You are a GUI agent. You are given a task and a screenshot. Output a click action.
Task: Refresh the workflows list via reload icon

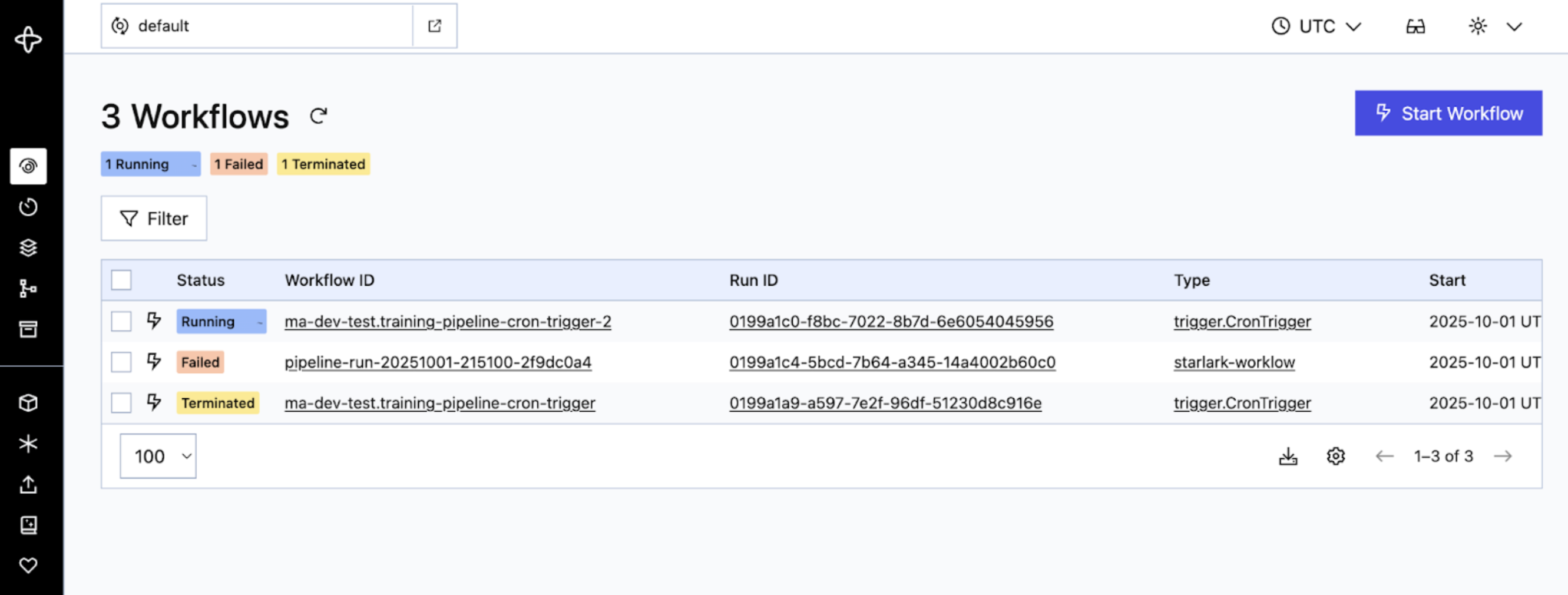318,115
